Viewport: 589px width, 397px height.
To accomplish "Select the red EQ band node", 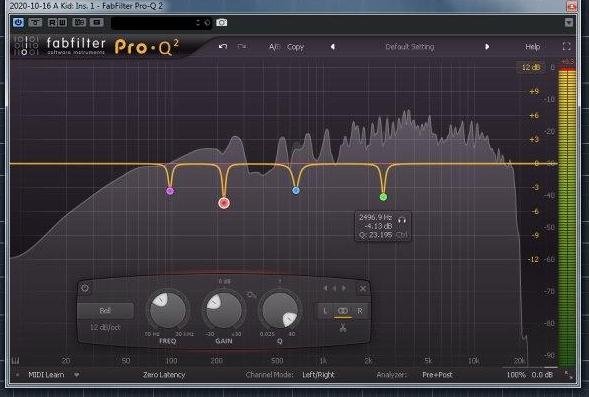I will 224,203.
